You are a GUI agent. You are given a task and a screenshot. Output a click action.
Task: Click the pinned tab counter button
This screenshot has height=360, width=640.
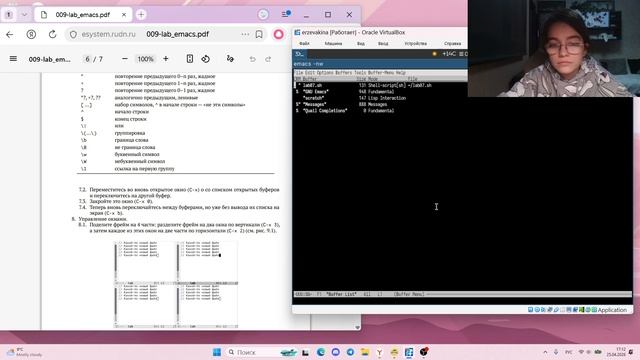(x=9, y=15)
